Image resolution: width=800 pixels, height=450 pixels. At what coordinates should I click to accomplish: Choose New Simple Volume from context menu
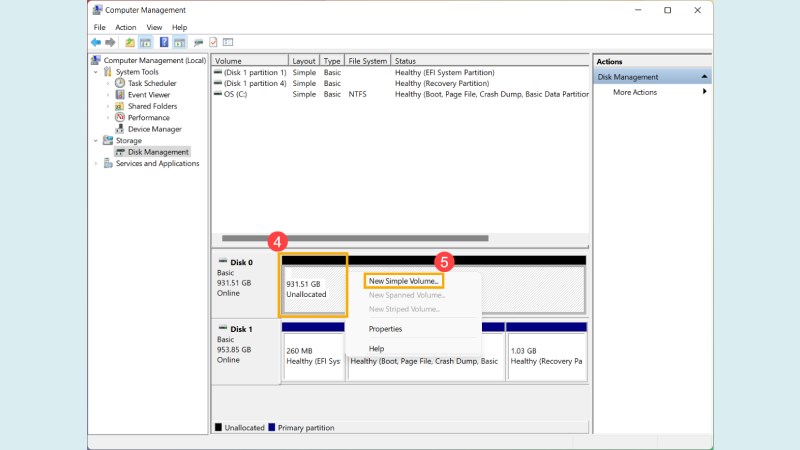[404, 281]
